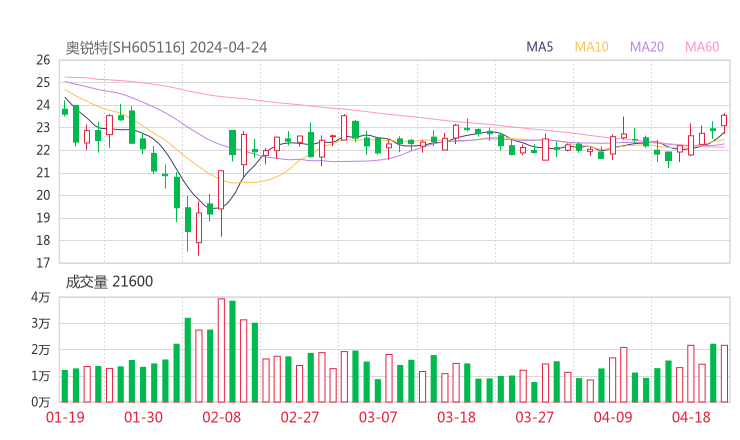Click the MA10 legend label

click(591, 47)
